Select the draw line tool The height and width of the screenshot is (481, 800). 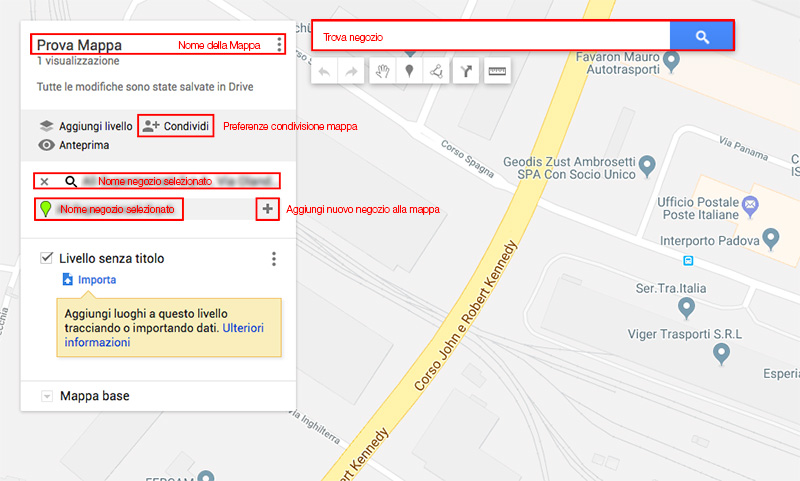[x=436, y=71]
